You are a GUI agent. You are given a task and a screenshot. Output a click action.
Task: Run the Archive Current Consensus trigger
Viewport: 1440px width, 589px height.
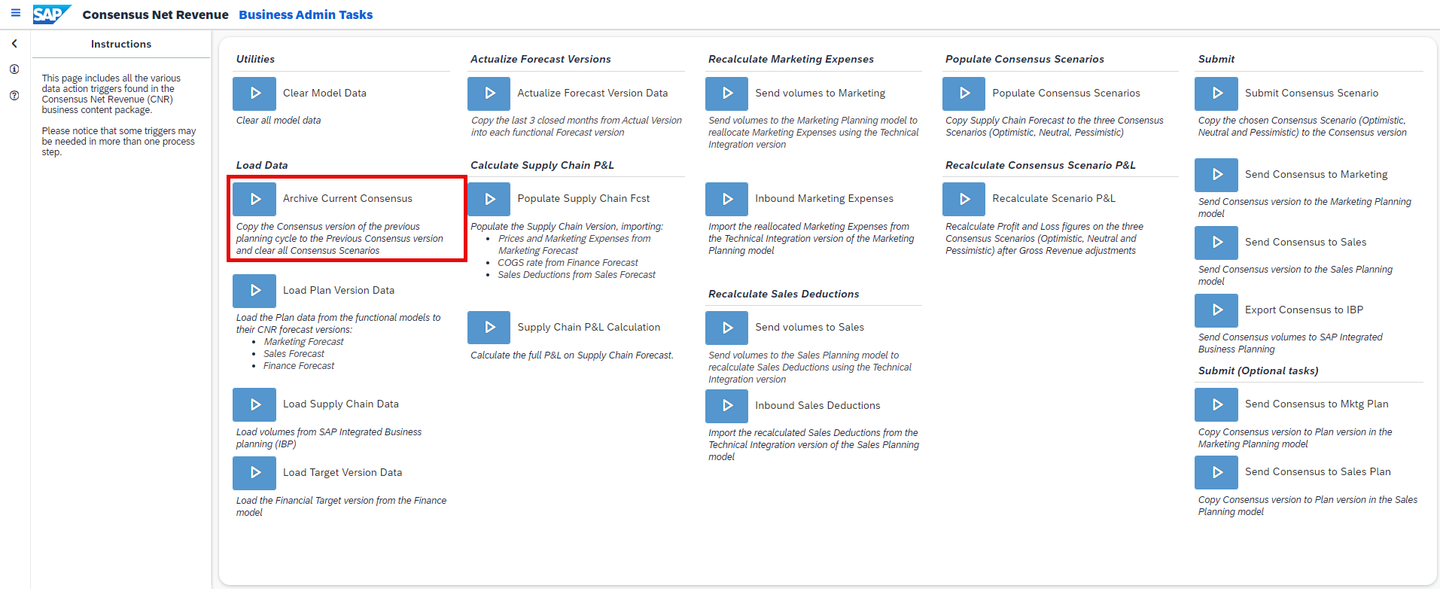pyautogui.click(x=254, y=199)
